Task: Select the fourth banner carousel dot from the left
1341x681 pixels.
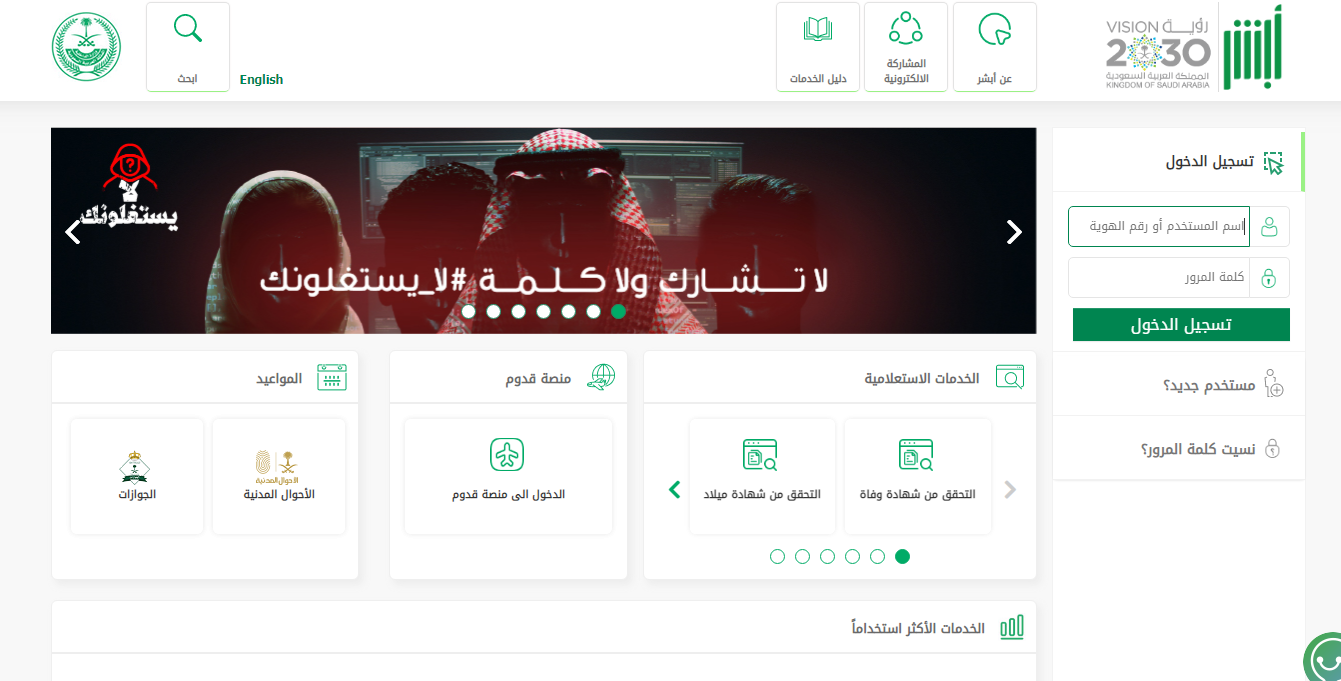Action: [544, 311]
